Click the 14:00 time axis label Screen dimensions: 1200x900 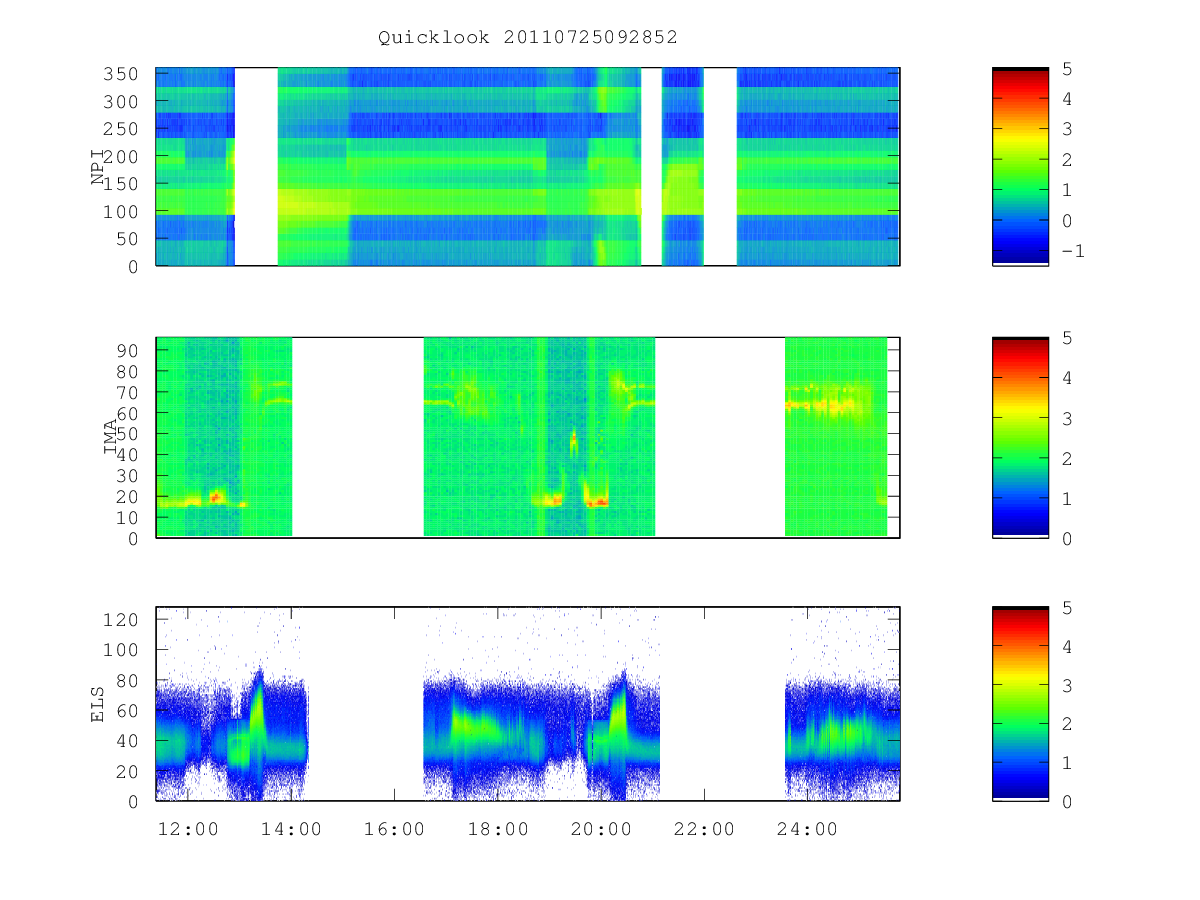(291, 829)
